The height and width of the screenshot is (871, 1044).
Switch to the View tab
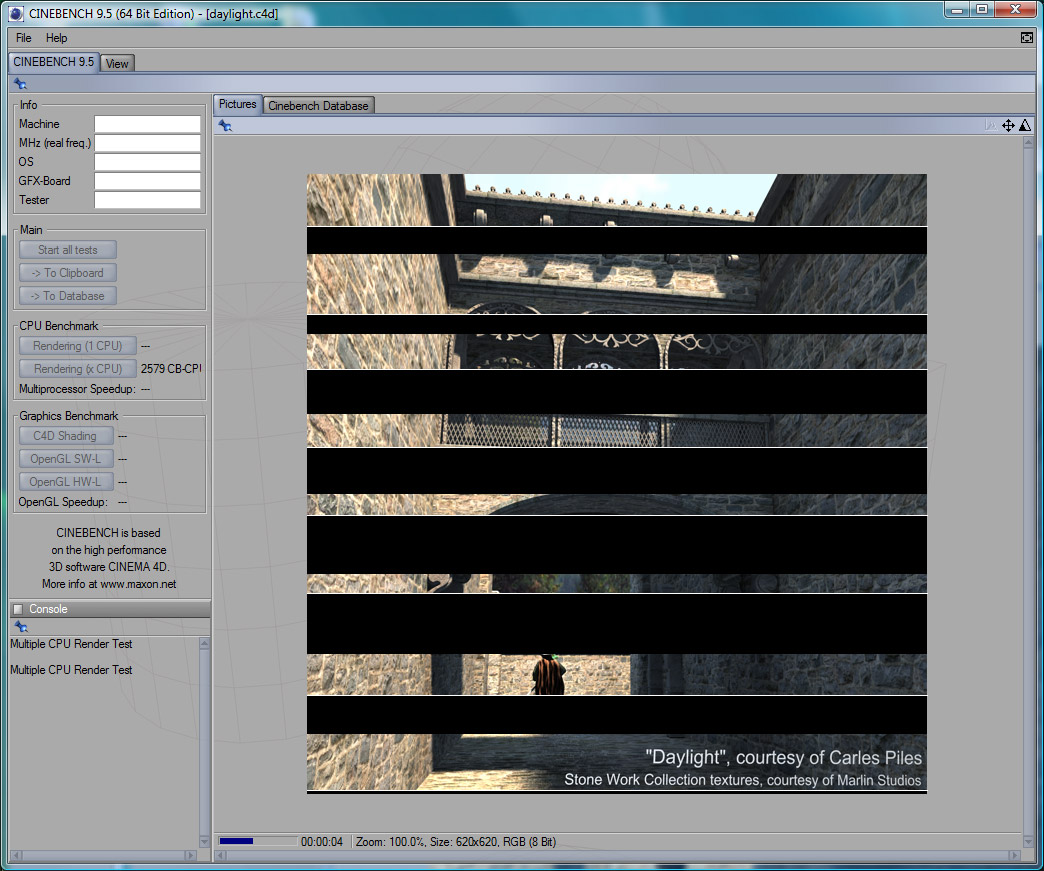117,63
